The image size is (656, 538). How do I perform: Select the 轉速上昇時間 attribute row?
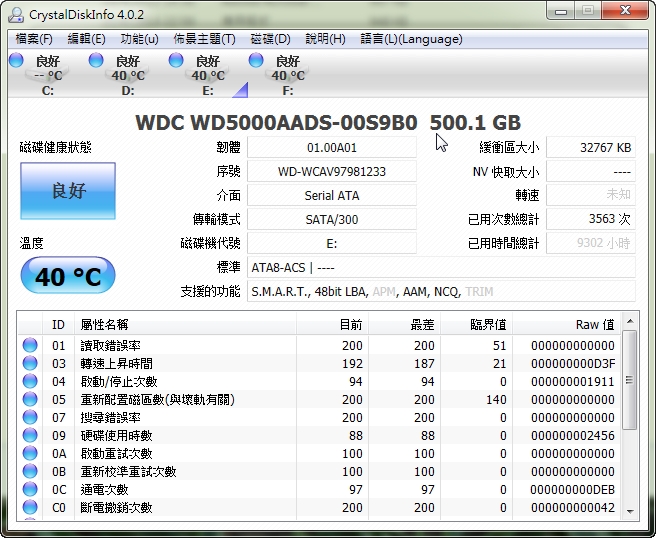point(319,363)
